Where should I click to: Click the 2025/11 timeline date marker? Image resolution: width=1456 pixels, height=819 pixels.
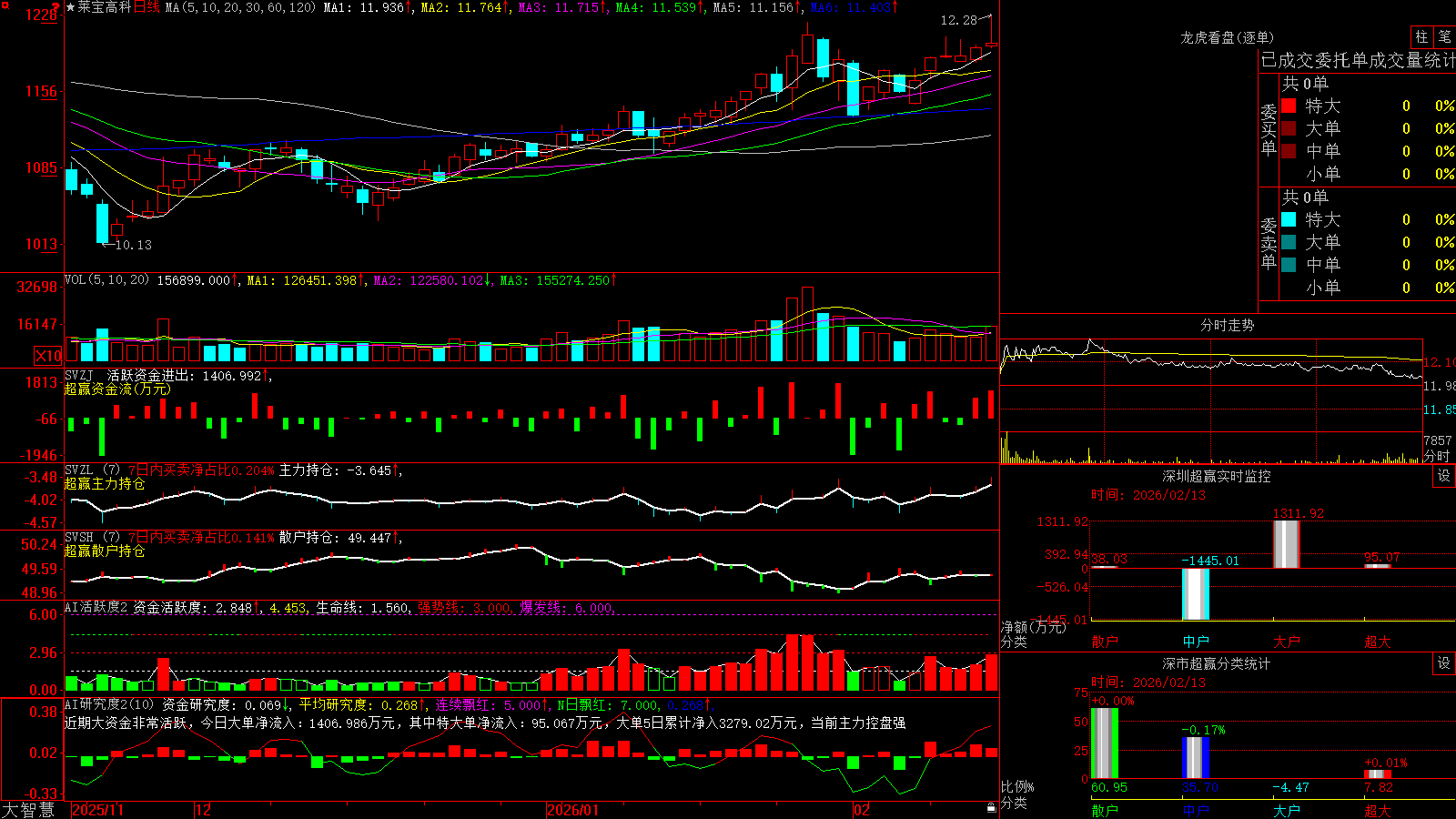97,810
